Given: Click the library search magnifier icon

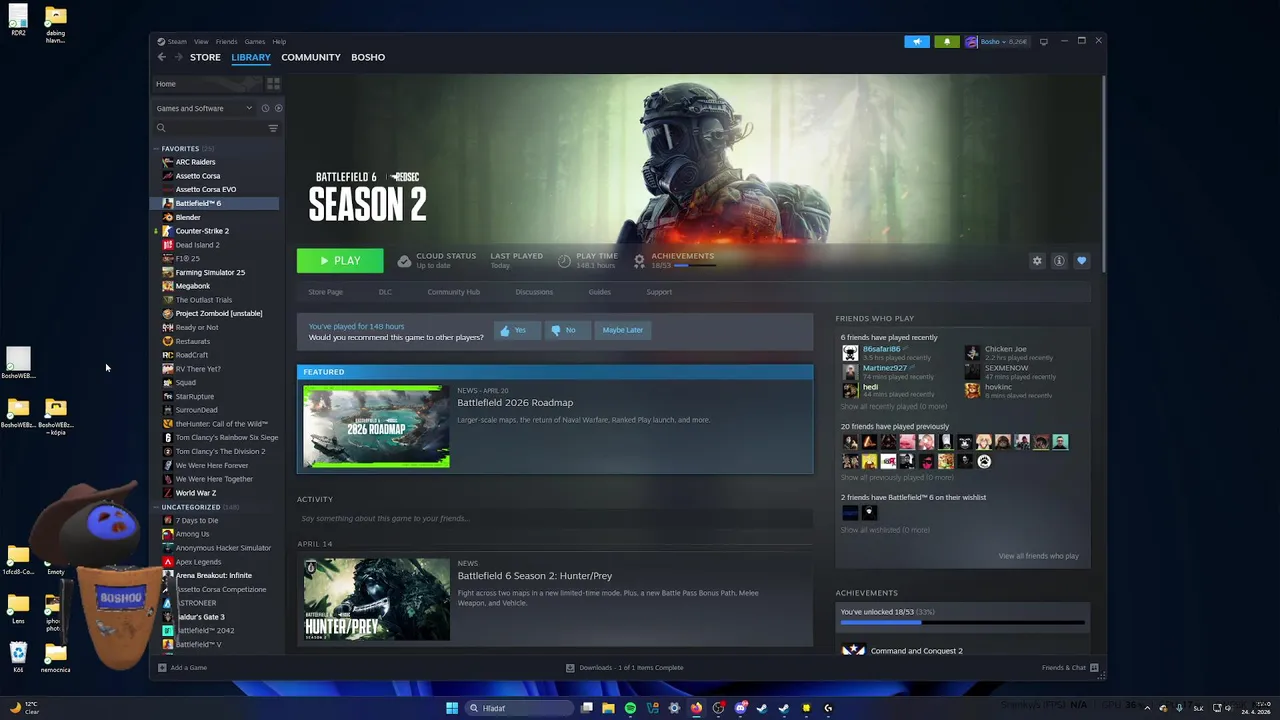Looking at the screenshot, I should (x=161, y=128).
